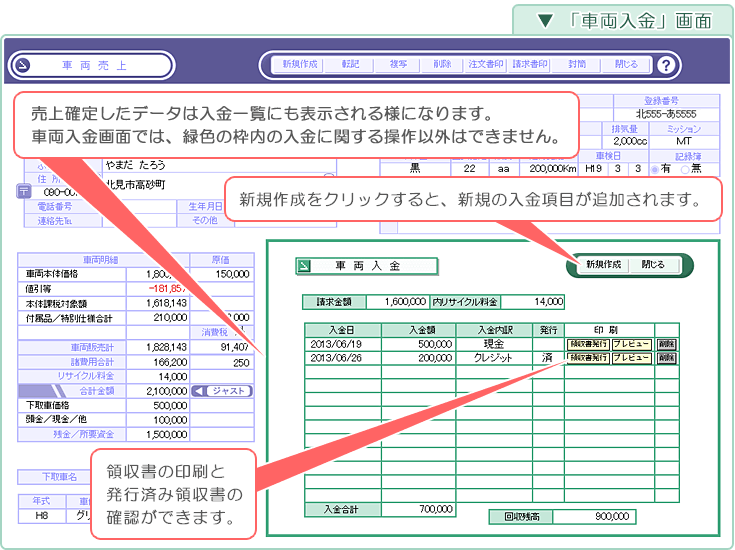Click 注文書印 in the top toolbar
Image resolution: width=735 pixels, height=550 pixels.
[486, 64]
